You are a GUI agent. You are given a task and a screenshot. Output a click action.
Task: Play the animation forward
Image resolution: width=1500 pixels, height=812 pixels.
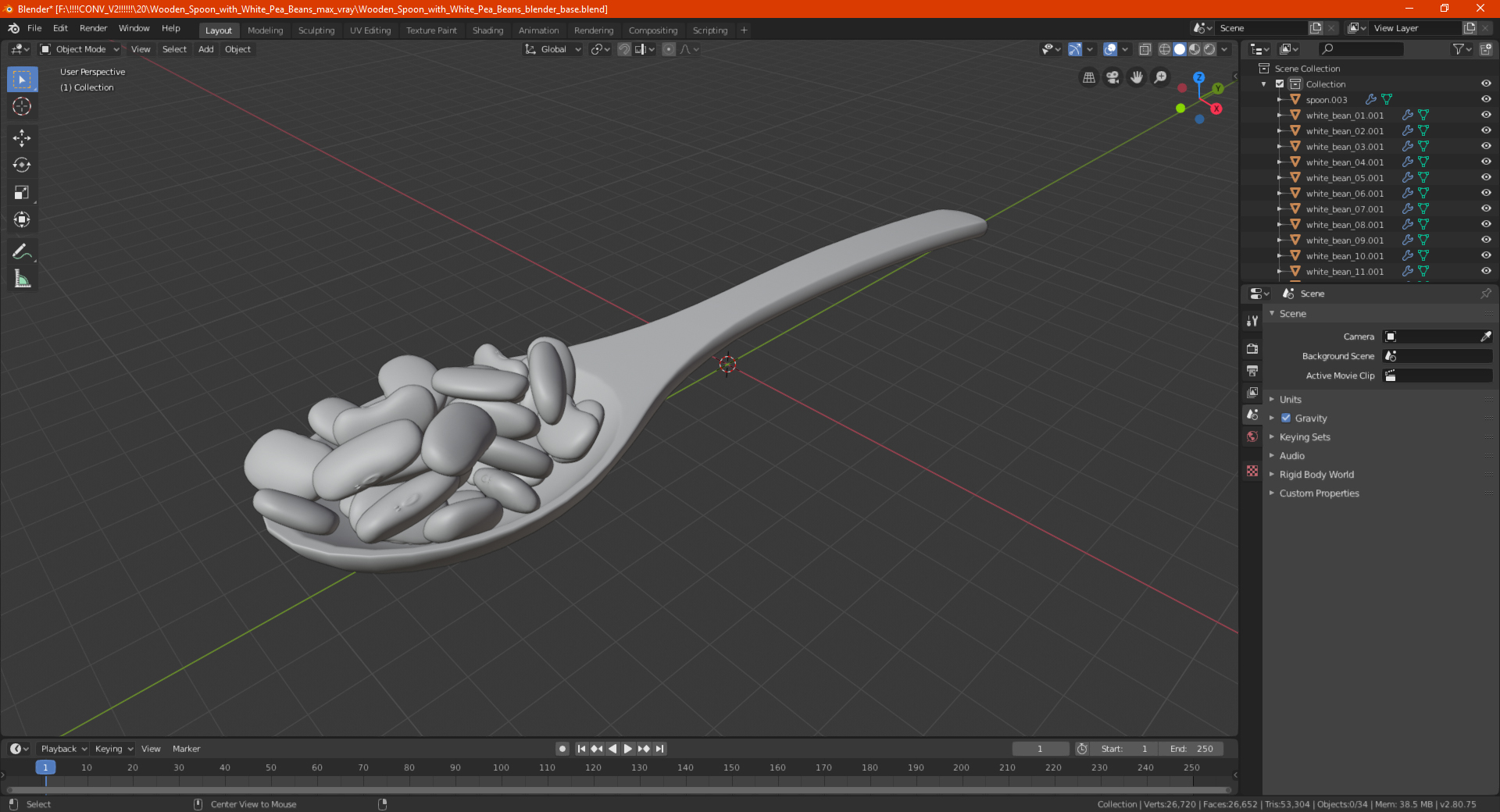point(628,749)
